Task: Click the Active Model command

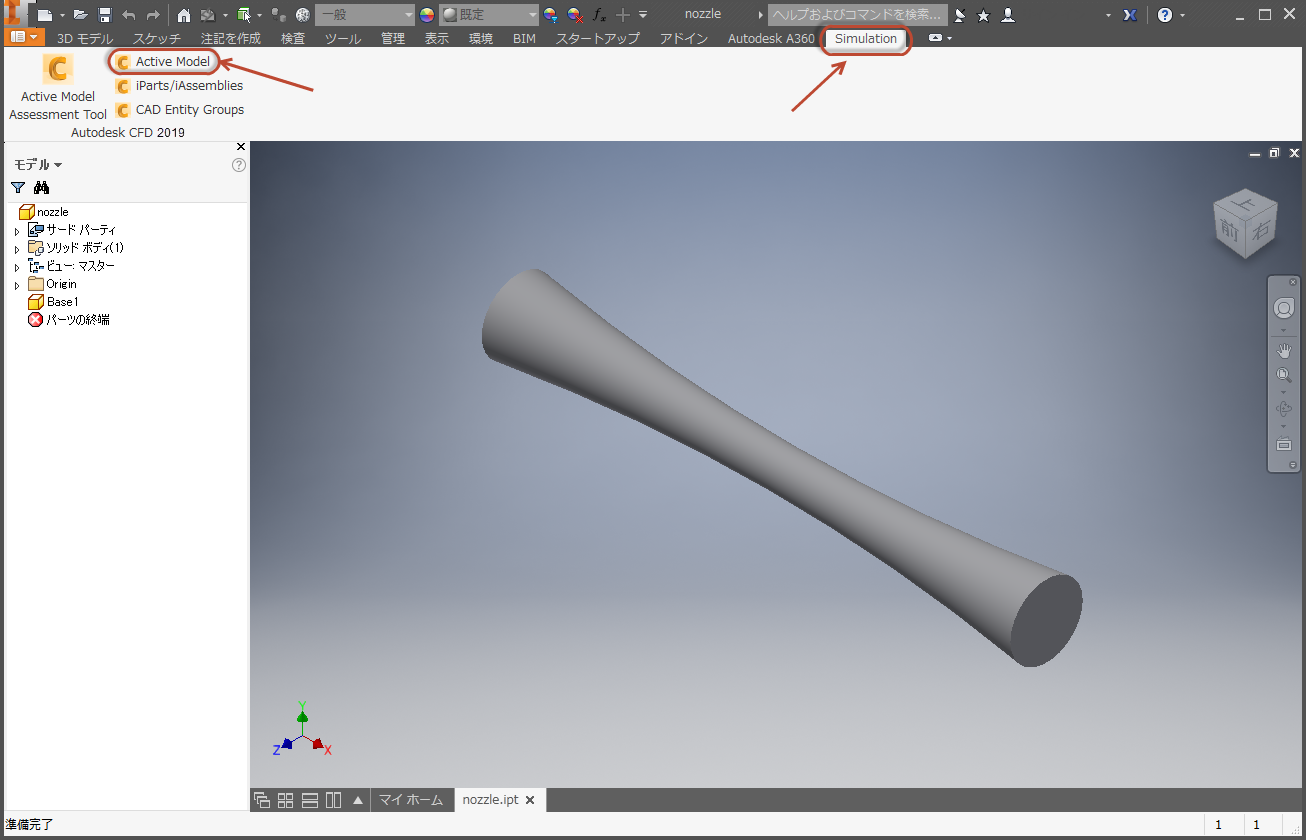Action: coord(163,61)
